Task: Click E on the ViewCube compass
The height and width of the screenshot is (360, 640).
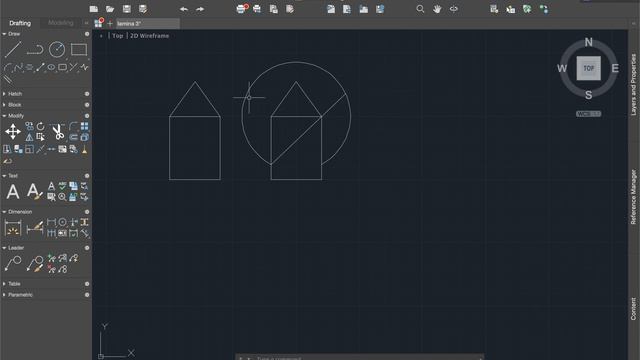Action: (615, 69)
